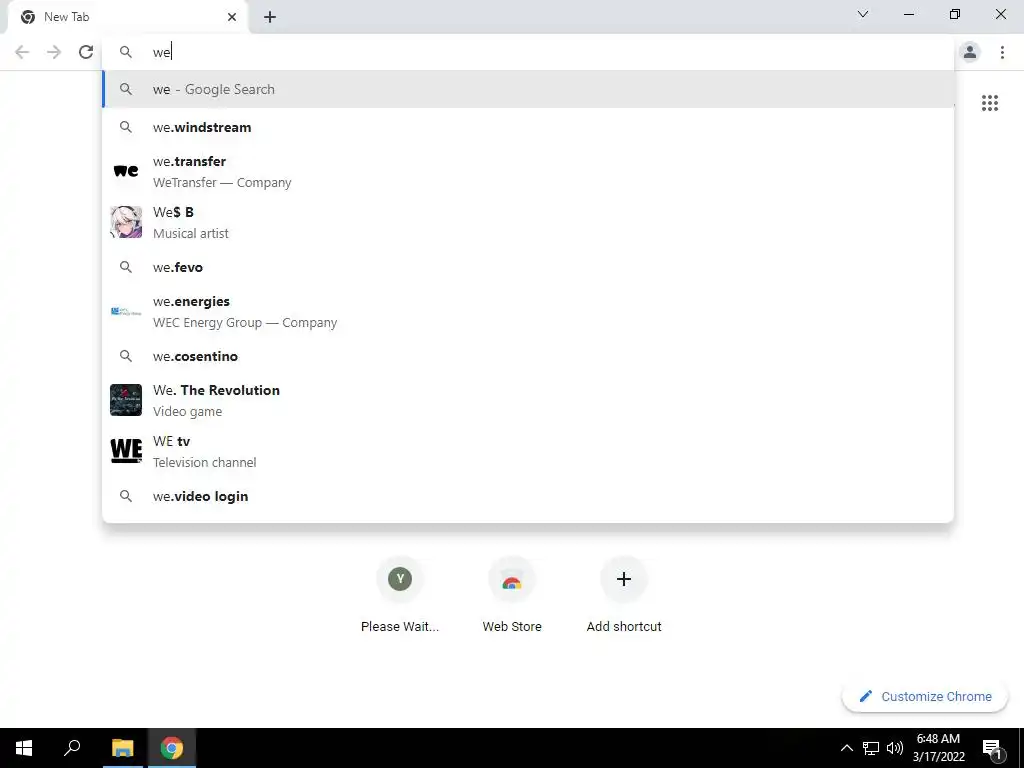This screenshot has width=1024, height=768.
Task: Open the Google apps grid icon
Action: coord(990,103)
